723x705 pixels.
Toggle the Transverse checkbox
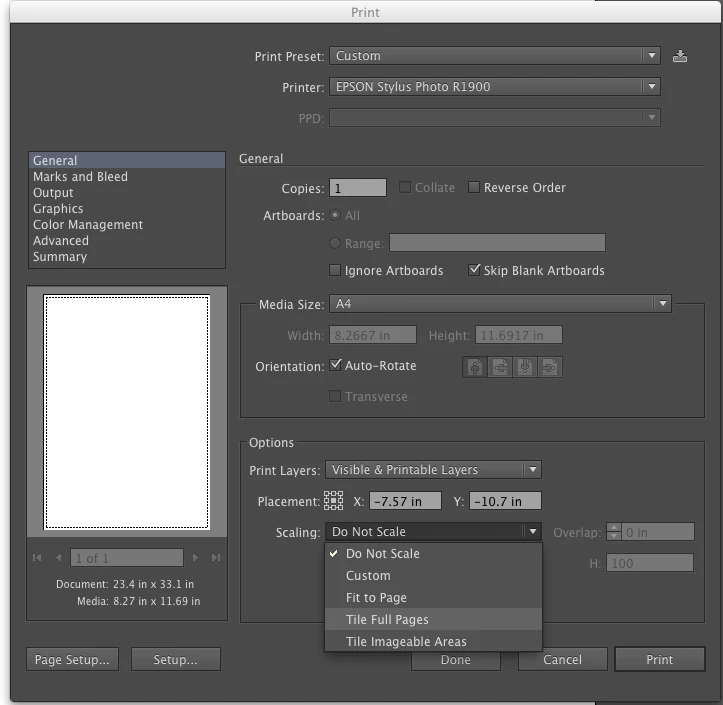click(x=335, y=396)
